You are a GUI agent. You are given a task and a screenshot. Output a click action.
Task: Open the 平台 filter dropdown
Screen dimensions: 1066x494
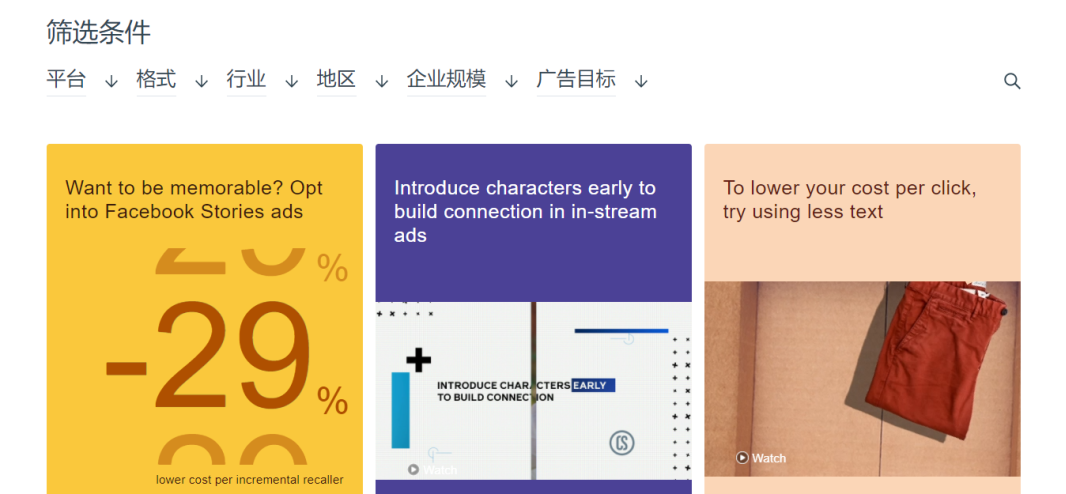(x=66, y=80)
